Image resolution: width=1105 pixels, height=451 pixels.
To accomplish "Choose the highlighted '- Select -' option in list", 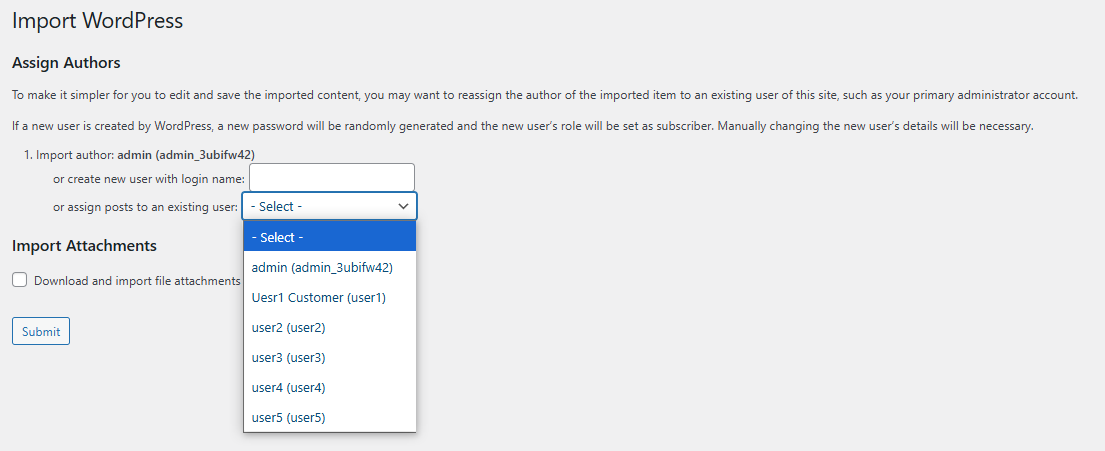I will click(x=330, y=237).
